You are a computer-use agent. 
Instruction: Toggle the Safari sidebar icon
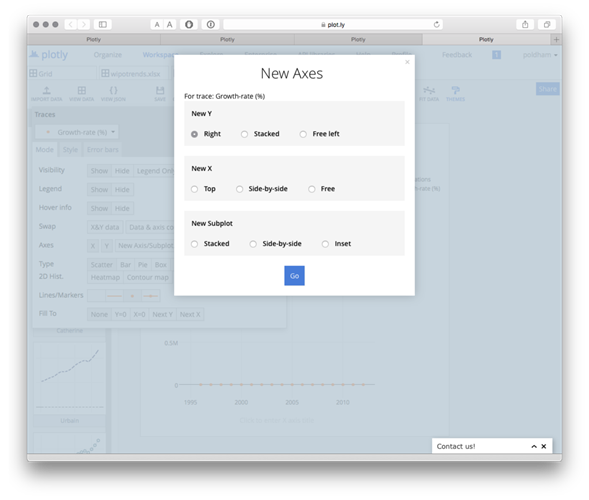click(103, 24)
